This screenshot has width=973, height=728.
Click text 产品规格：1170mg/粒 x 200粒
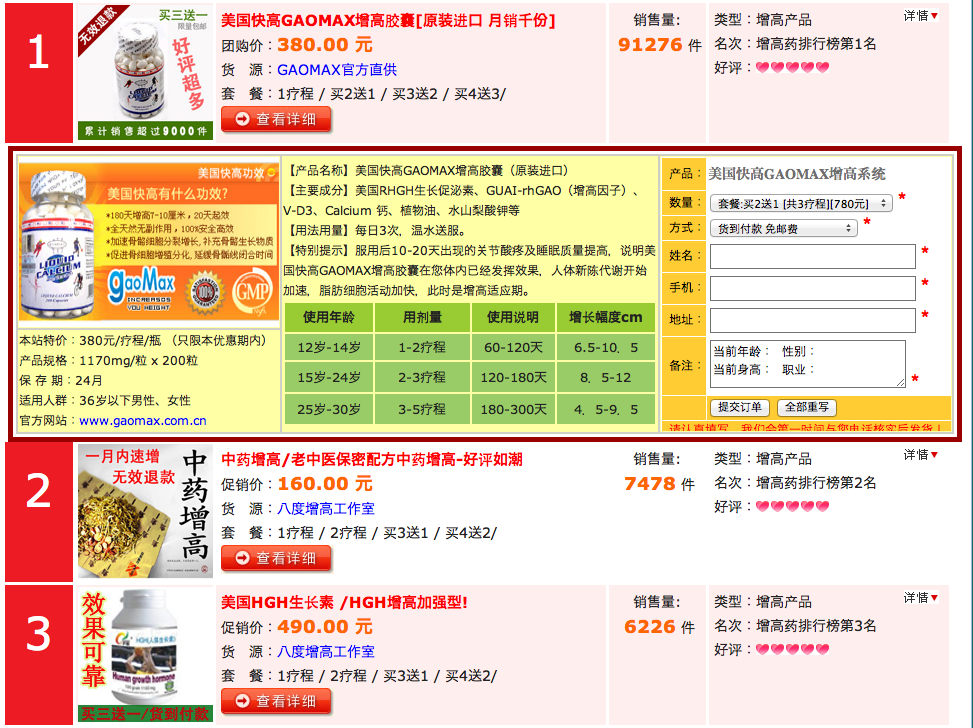(109, 361)
